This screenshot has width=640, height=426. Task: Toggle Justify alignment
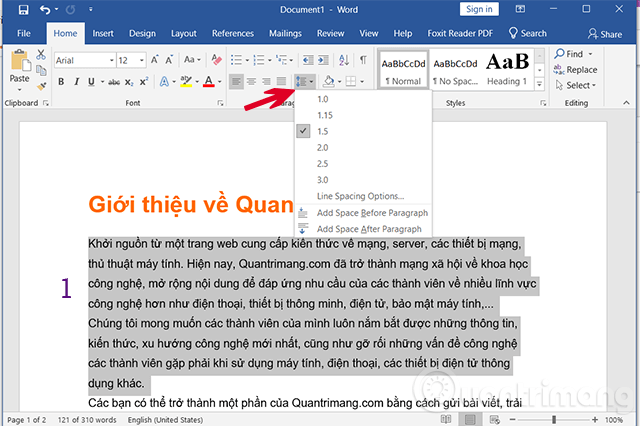tap(282, 82)
